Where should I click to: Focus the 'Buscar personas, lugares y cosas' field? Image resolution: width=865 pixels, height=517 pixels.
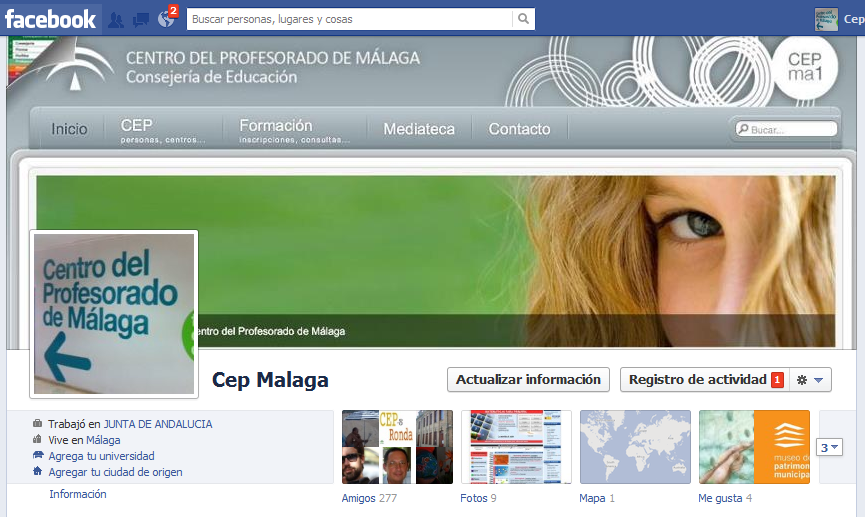[x=350, y=19]
